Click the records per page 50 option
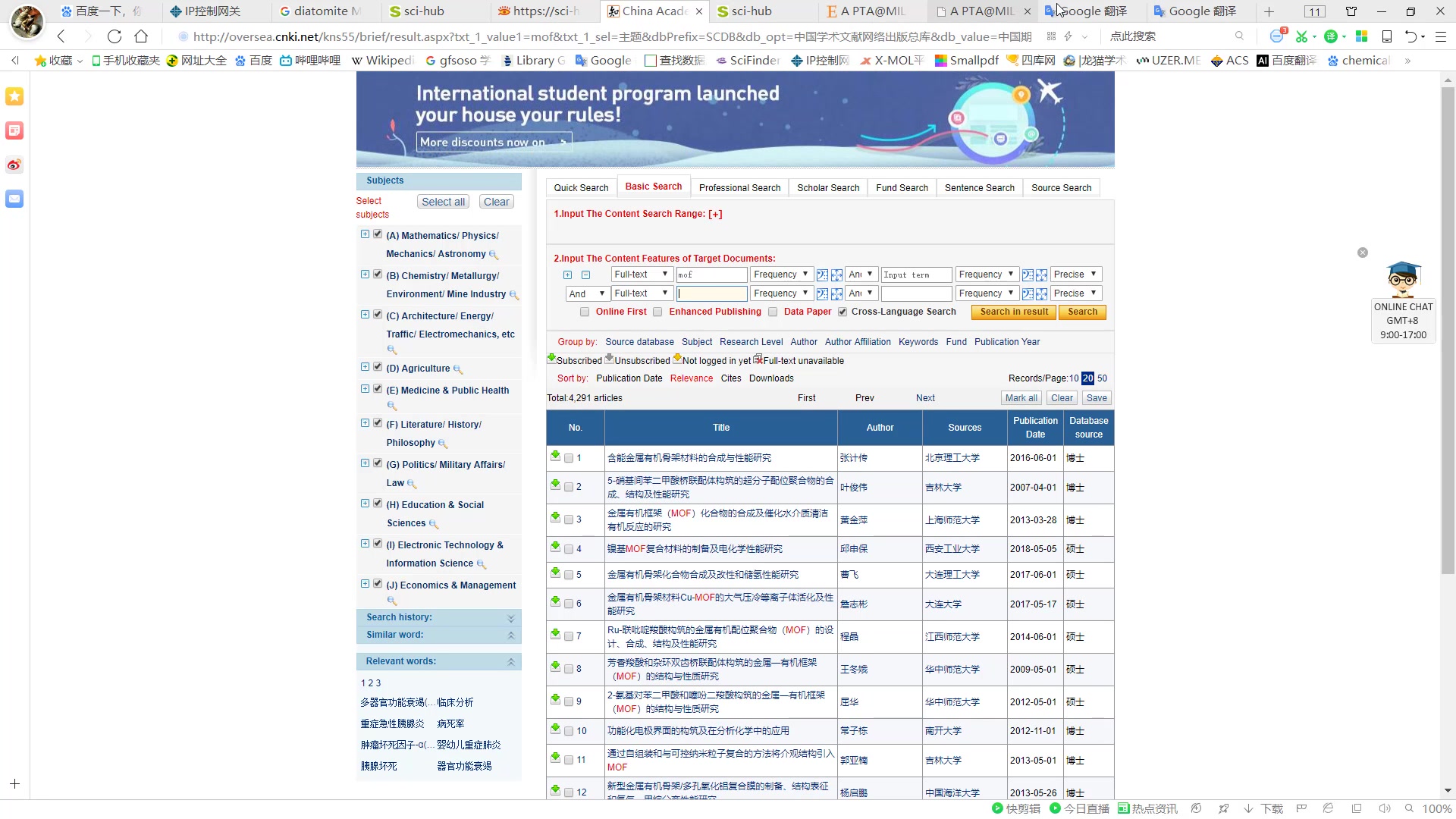The height and width of the screenshot is (819, 1456). pyautogui.click(x=1103, y=378)
